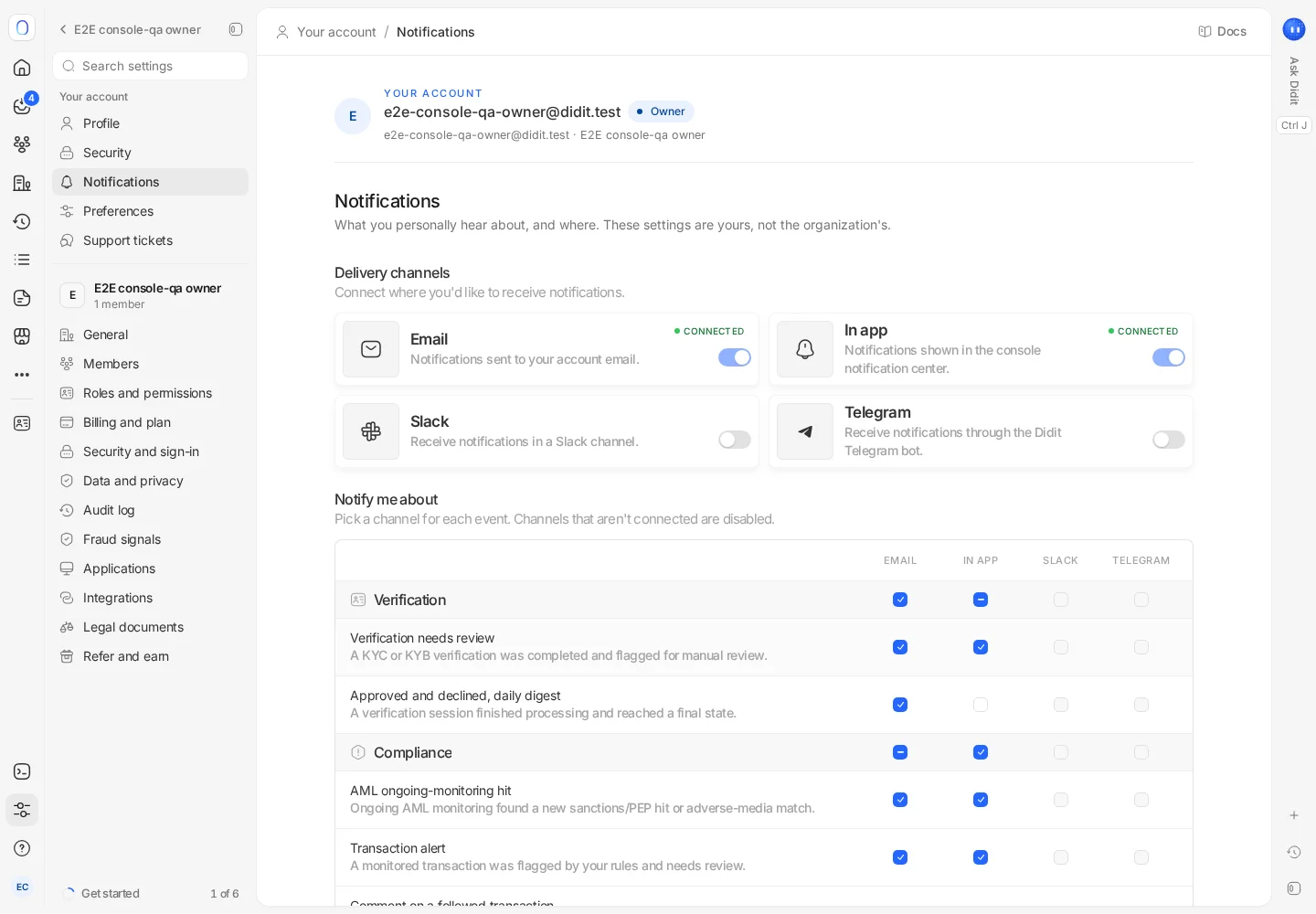This screenshot has height=914, width=1316.
Task: Enable the Slack delivery channel switch
Action: 735,440
